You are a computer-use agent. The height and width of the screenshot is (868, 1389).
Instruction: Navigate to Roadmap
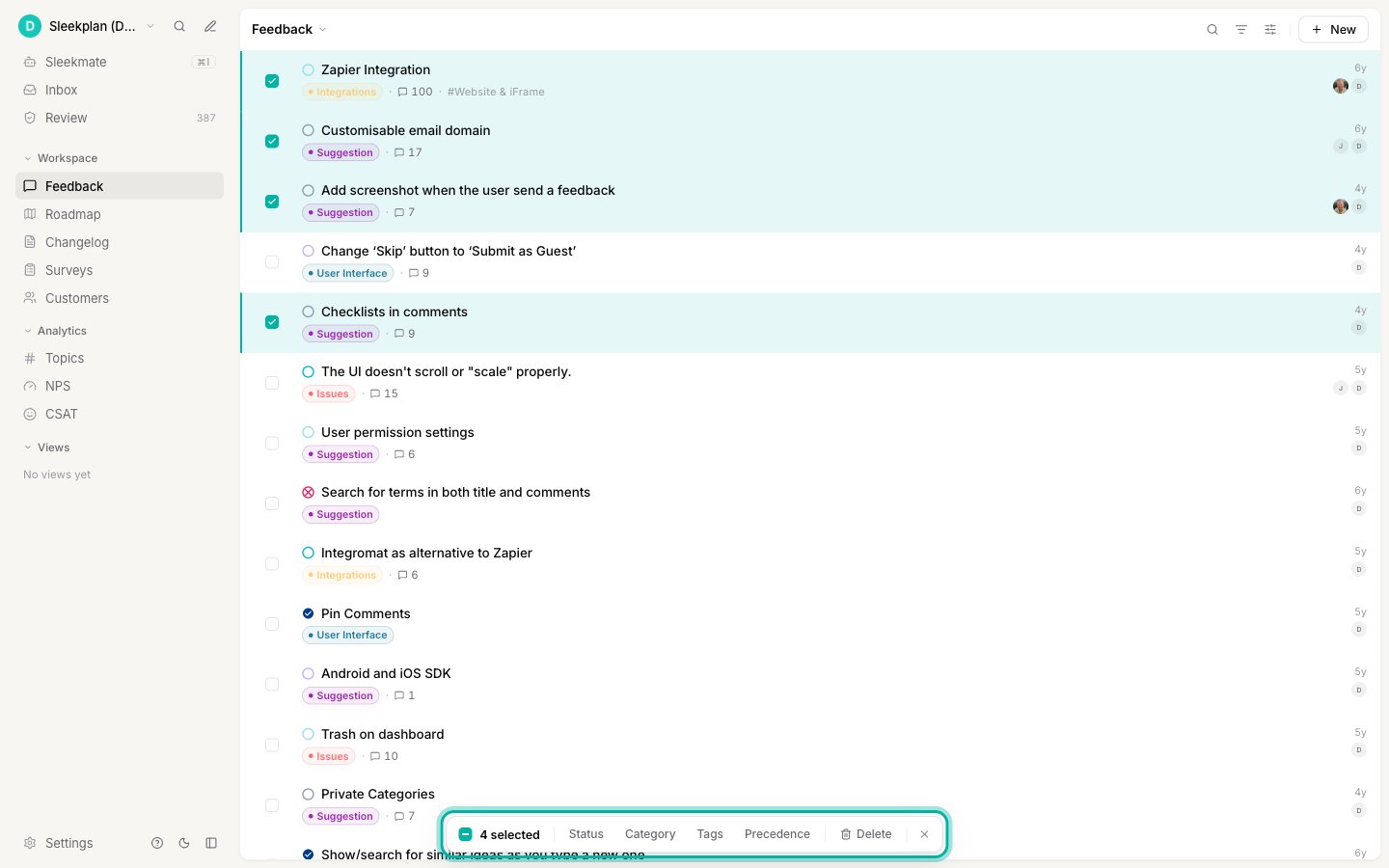click(x=120, y=214)
